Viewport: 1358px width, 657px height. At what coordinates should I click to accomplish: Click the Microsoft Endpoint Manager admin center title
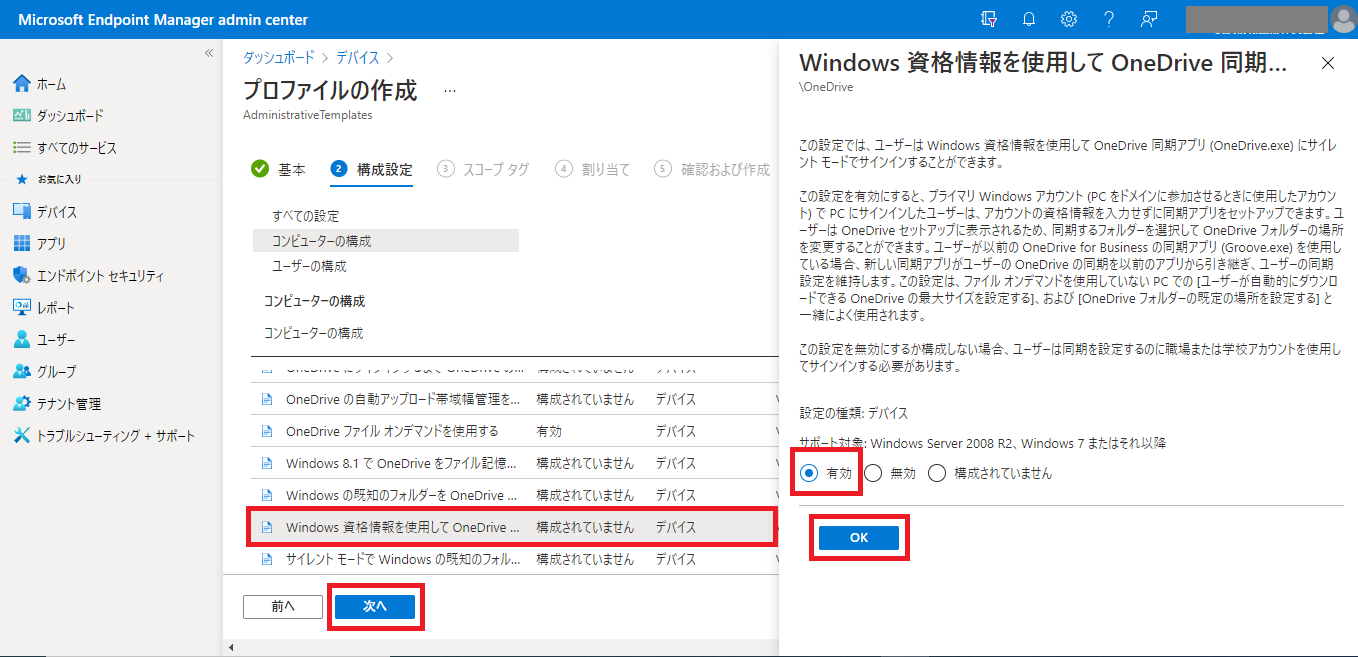click(163, 20)
